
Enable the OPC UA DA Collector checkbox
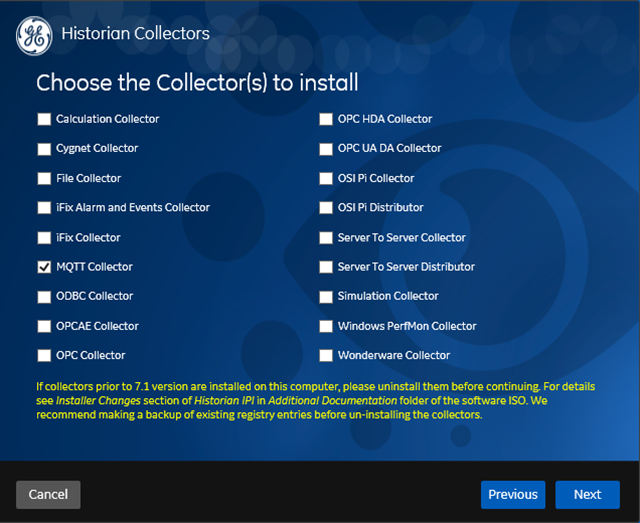(326, 149)
